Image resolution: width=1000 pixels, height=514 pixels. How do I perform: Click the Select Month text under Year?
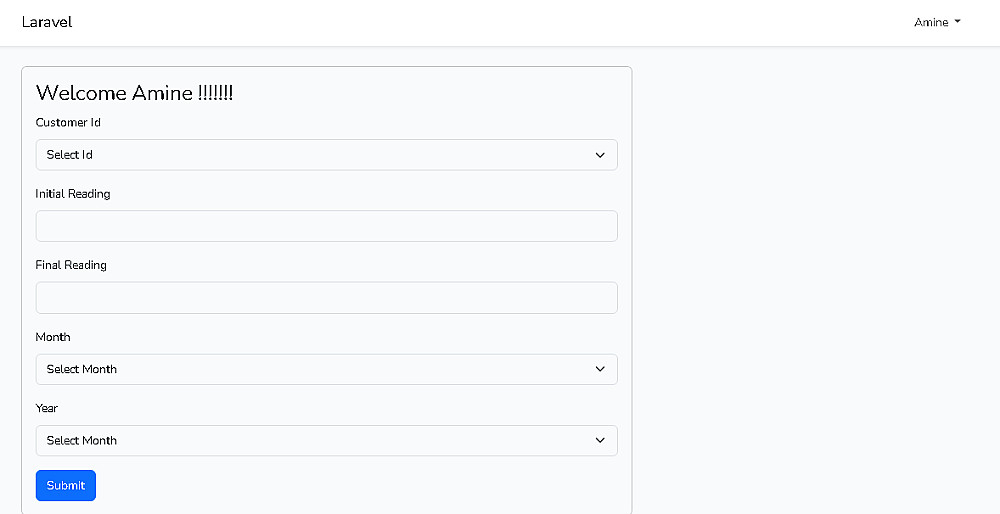pyautogui.click(x=81, y=440)
